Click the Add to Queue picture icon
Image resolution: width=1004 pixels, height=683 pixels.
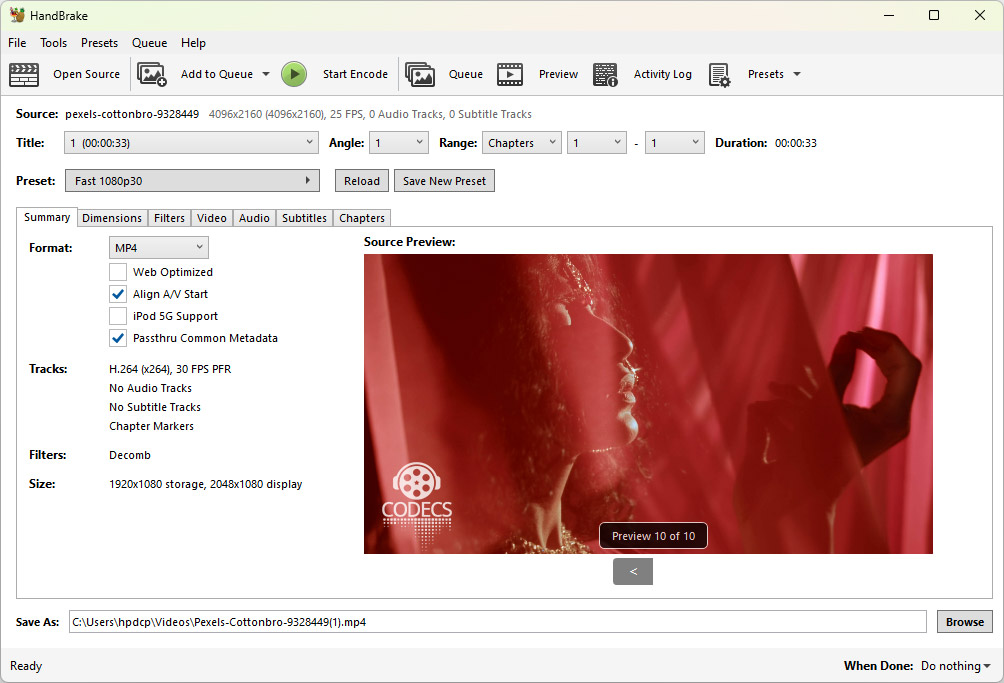pyautogui.click(x=152, y=74)
